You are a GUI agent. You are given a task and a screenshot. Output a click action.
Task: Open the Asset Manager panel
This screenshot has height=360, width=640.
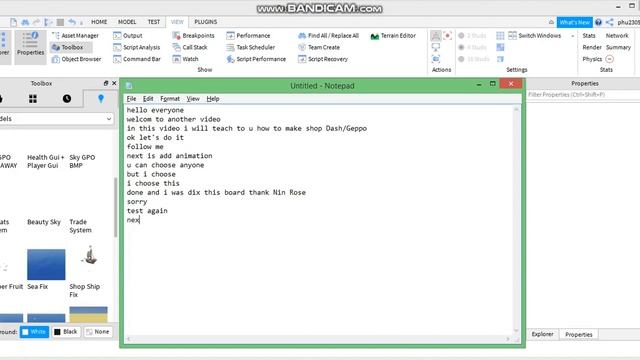75,36
